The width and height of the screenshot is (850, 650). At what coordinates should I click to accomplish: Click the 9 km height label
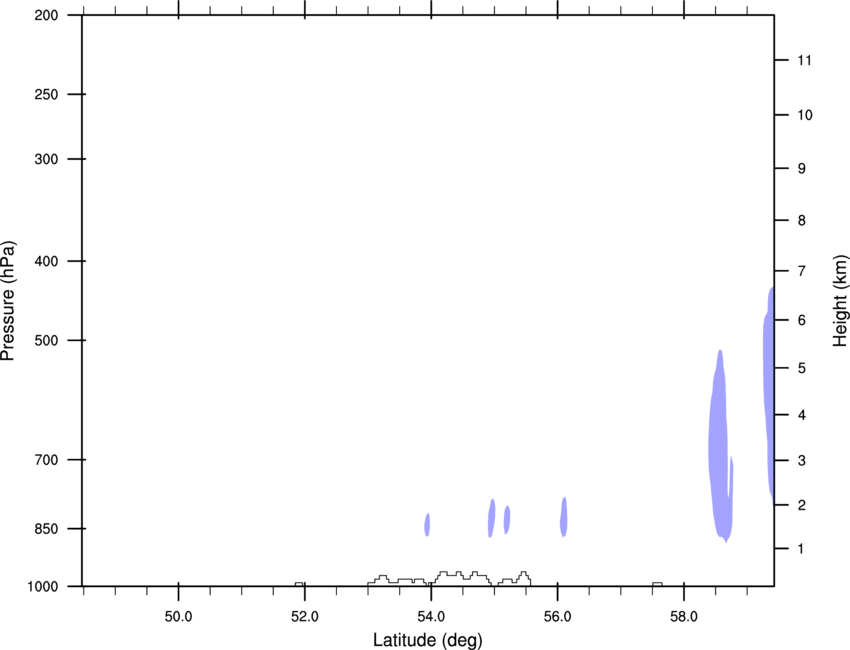(x=802, y=169)
